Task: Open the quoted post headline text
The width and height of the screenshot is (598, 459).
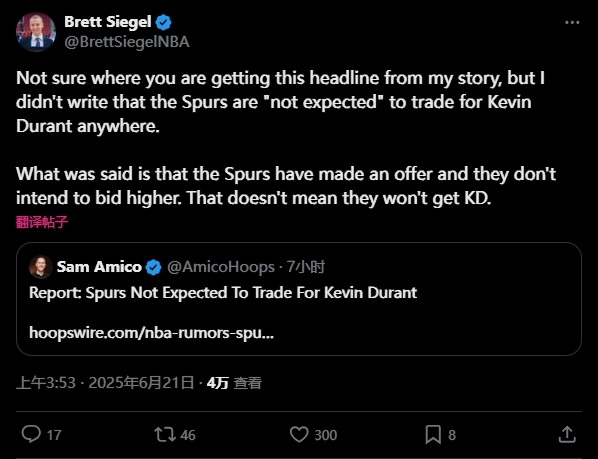Action: tap(223, 293)
